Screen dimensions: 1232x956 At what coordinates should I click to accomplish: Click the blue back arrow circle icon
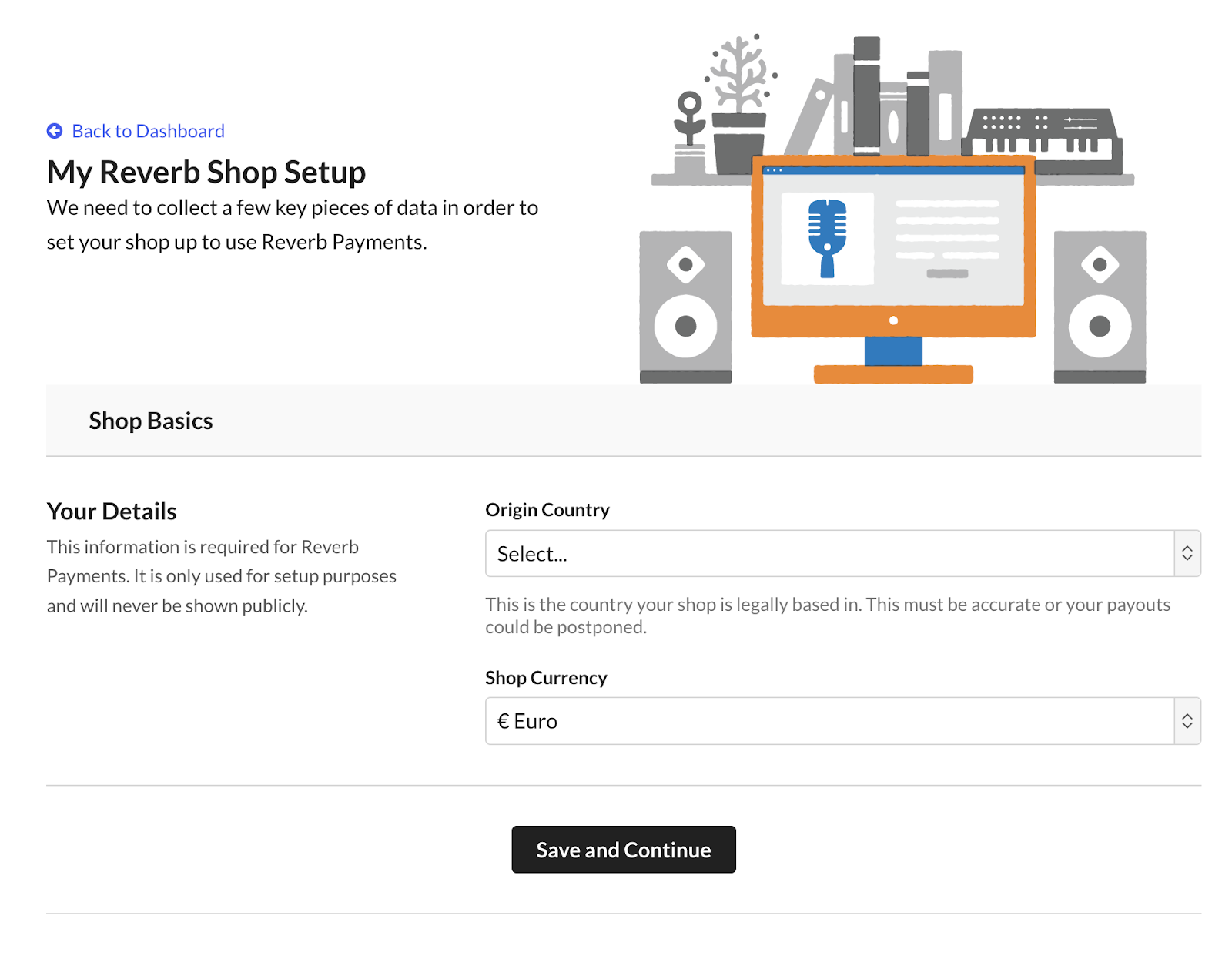click(x=55, y=131)
